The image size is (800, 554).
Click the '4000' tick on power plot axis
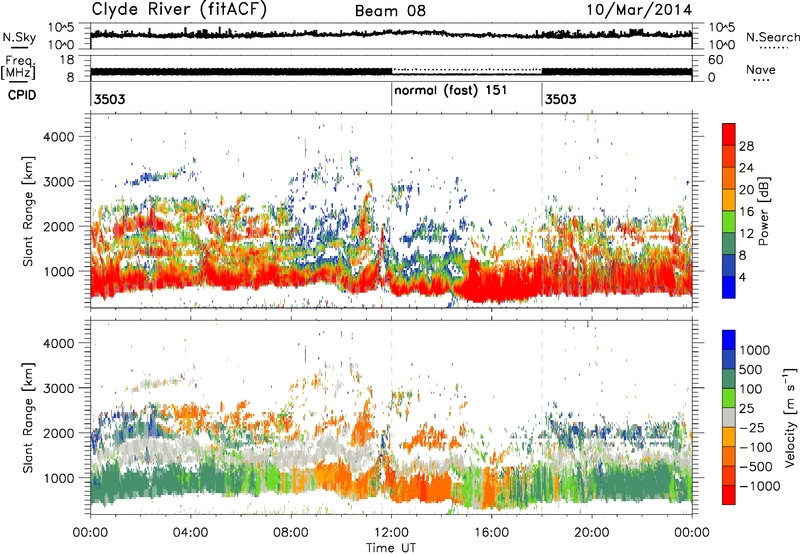[x=58, y=137]
